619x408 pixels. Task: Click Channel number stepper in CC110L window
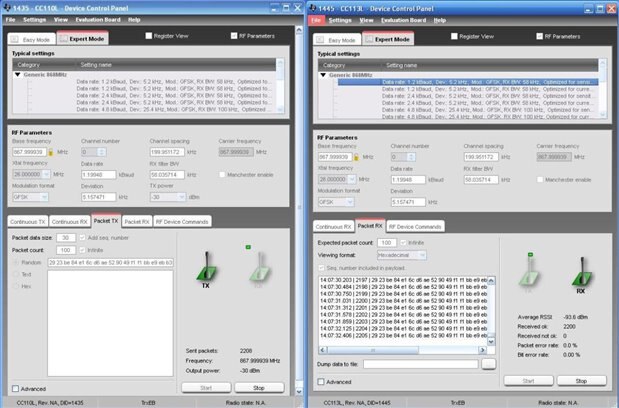(x=102, y=152)
